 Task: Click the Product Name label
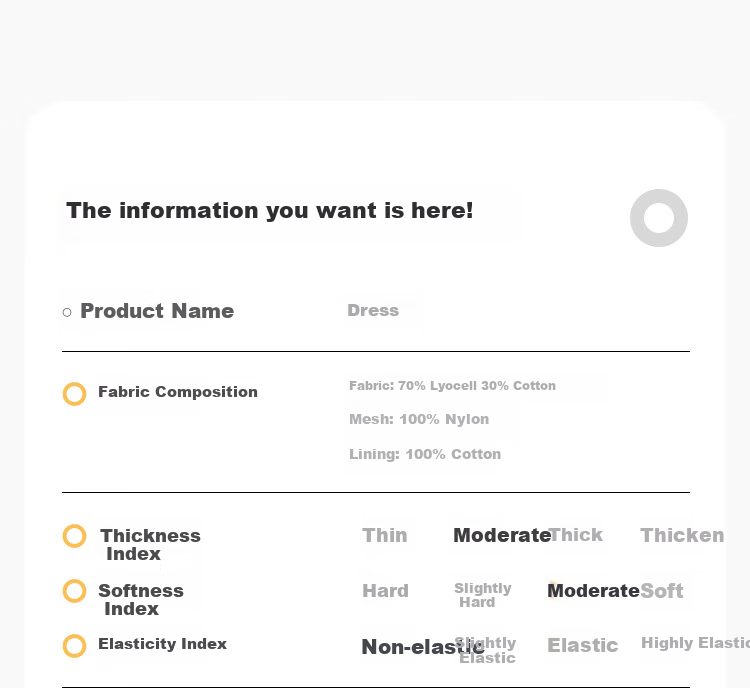point(157,311)
